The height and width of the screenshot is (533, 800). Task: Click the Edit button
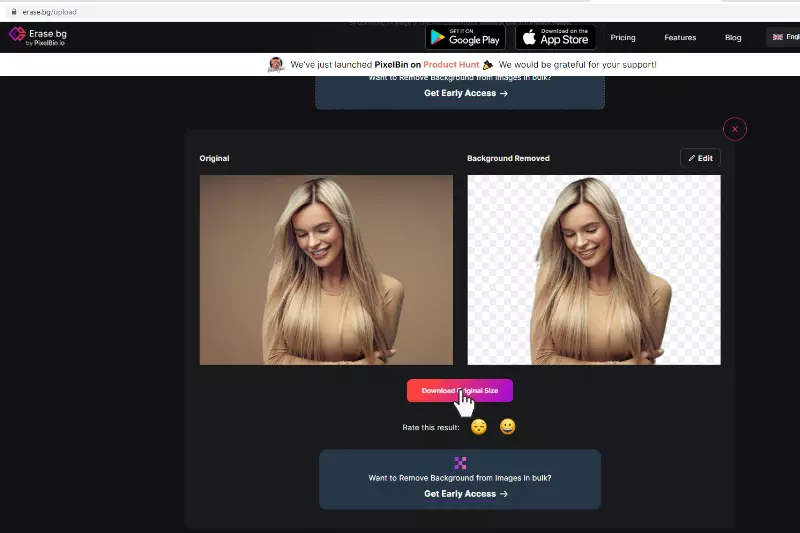[x=700, y=158]
